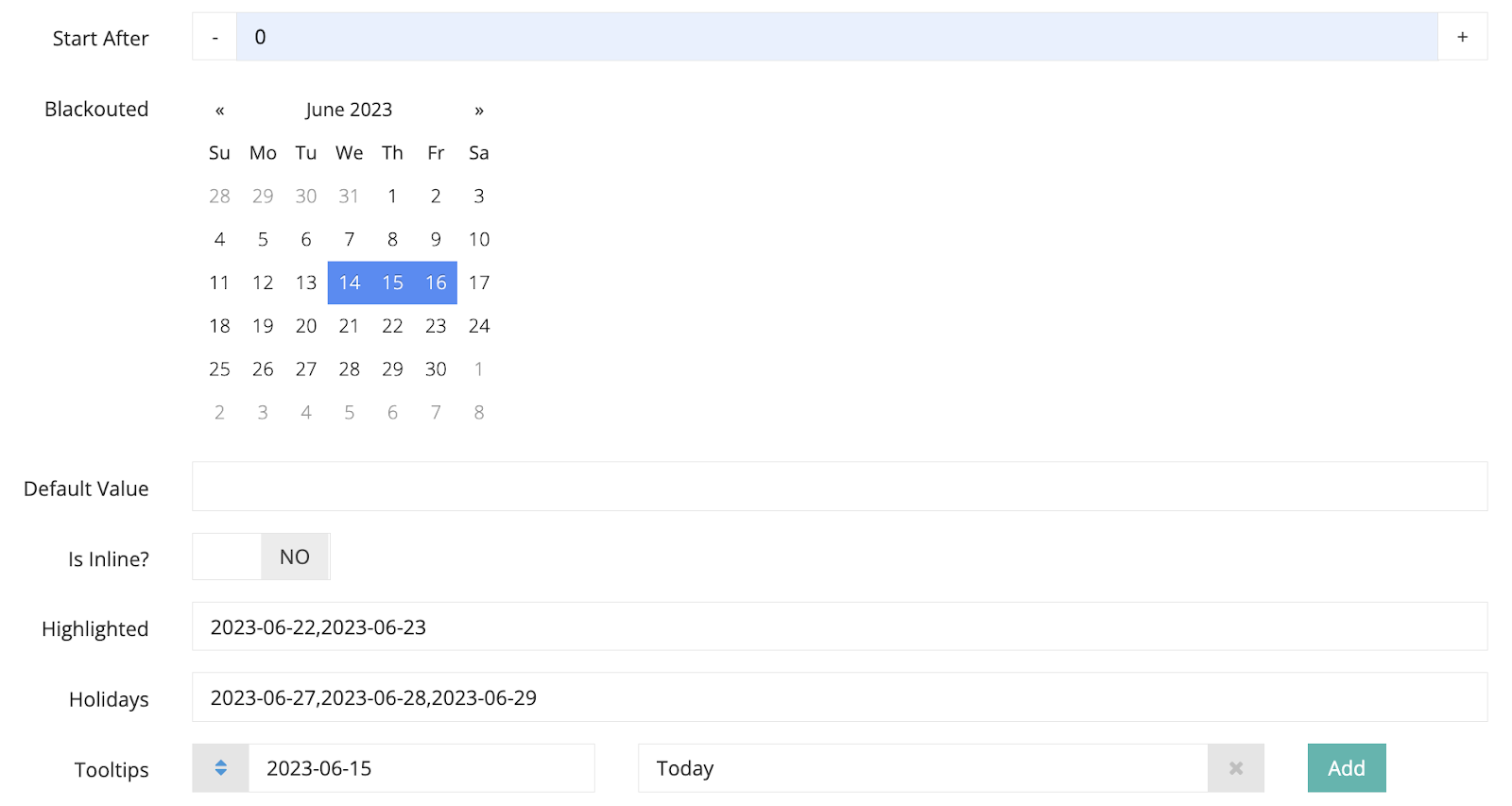Select June 14 in the blackout calendar
The height and width of the screenshot is (806, 1512).
(350, 283)
